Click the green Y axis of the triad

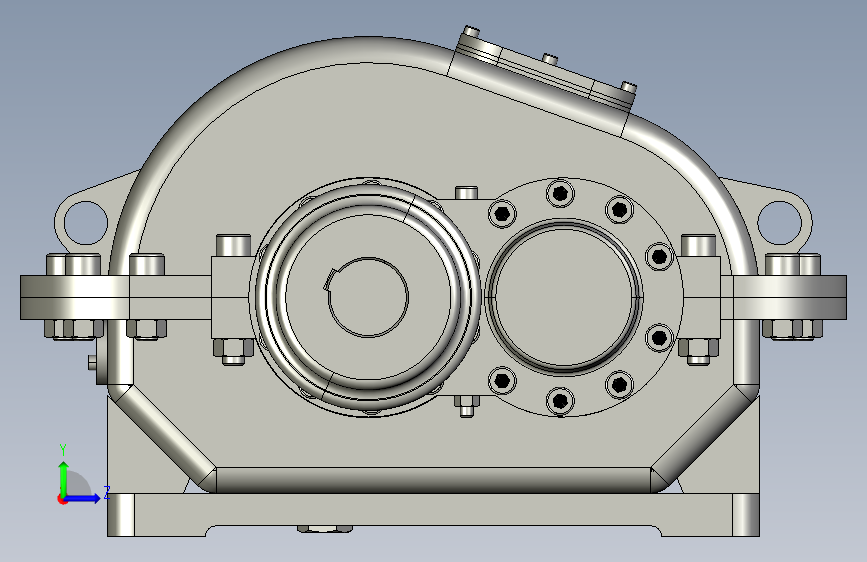[64, 478]
